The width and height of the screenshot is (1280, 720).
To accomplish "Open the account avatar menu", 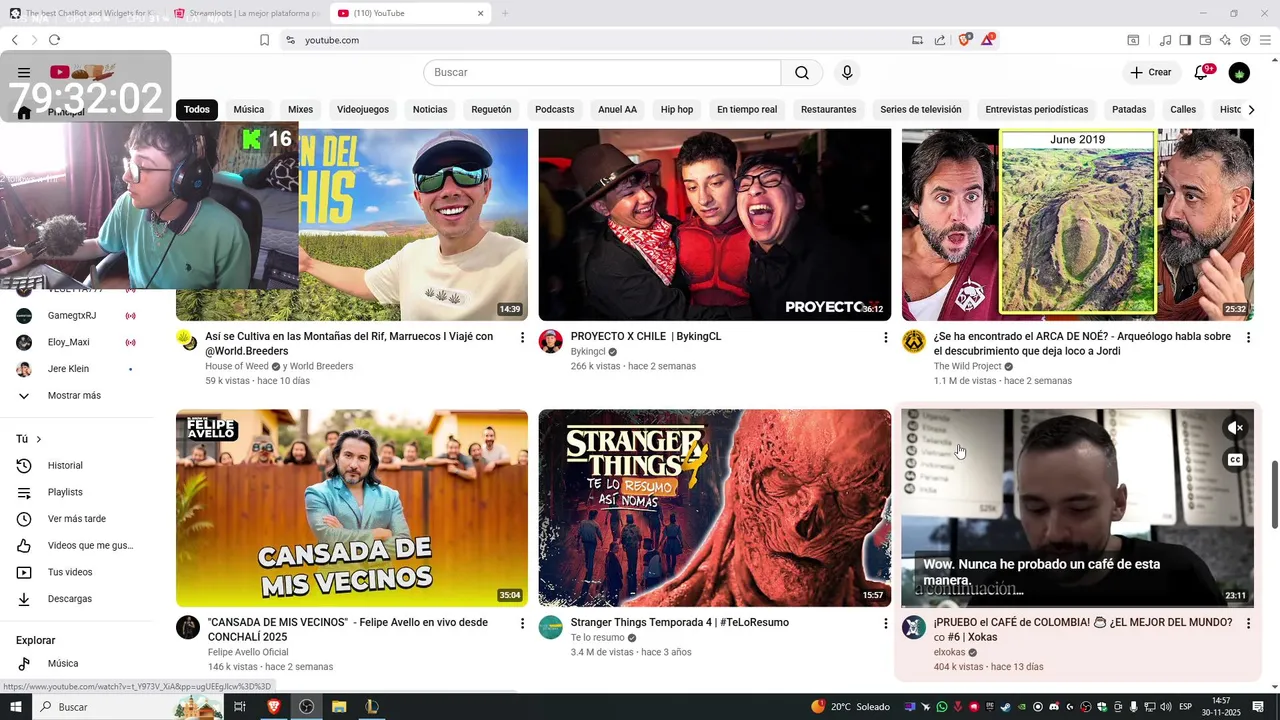I will tap(1239, 72).
